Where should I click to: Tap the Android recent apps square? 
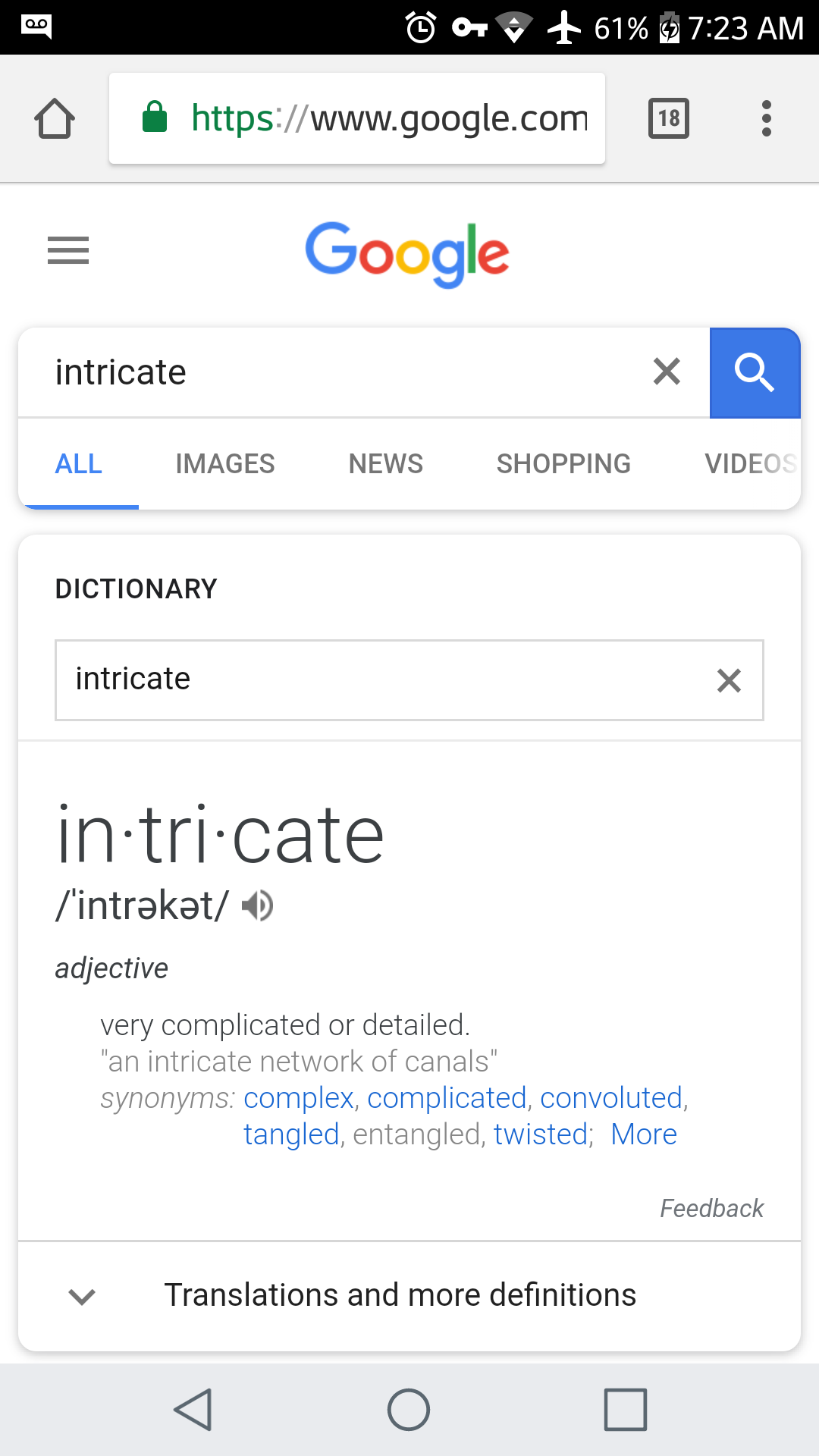click(626, 1410)
